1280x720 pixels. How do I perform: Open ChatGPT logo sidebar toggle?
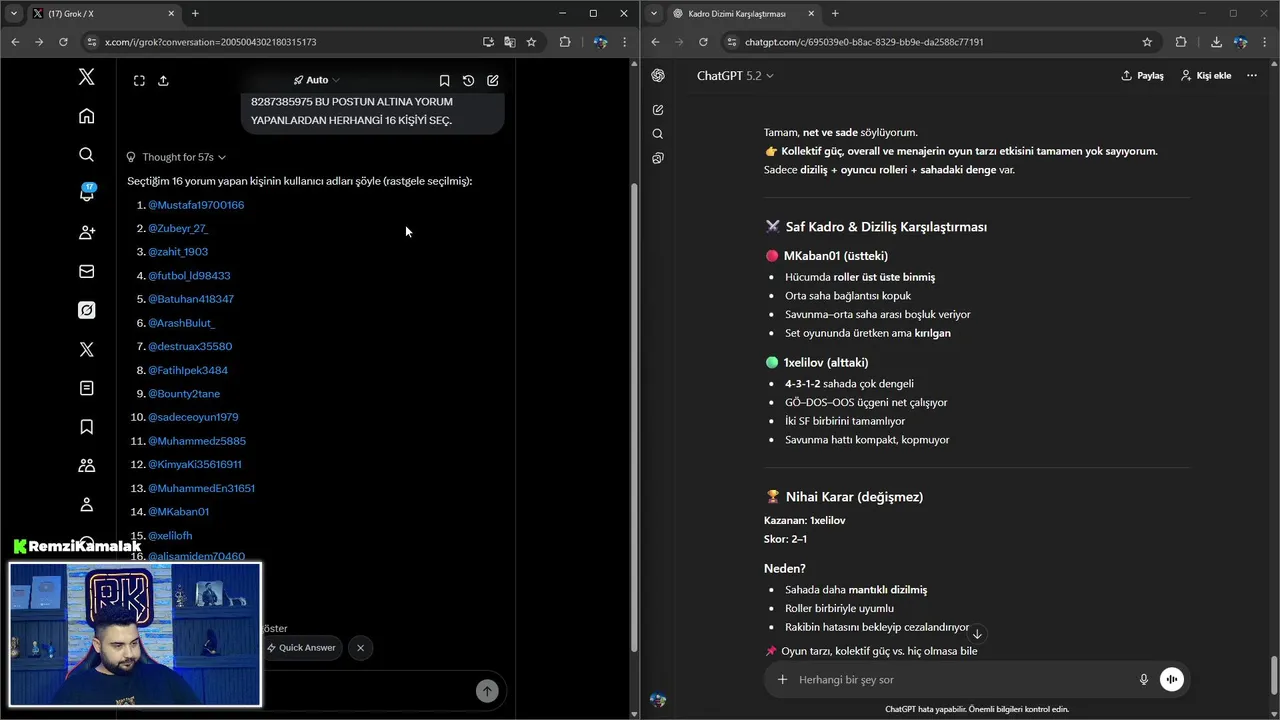[x=658, y=76]
